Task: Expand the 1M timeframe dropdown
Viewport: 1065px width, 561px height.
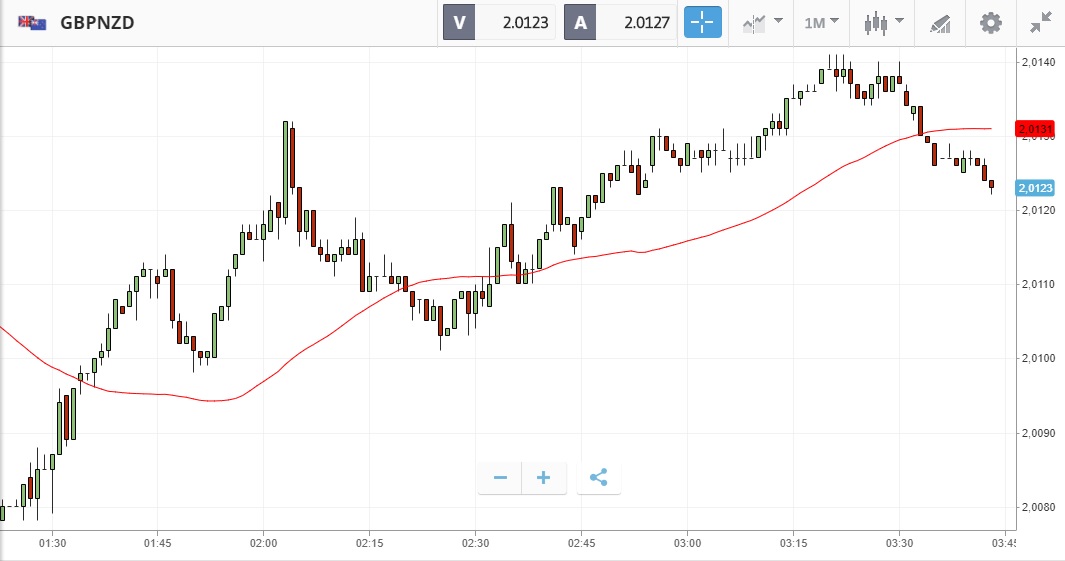Action: coord(821,22)
